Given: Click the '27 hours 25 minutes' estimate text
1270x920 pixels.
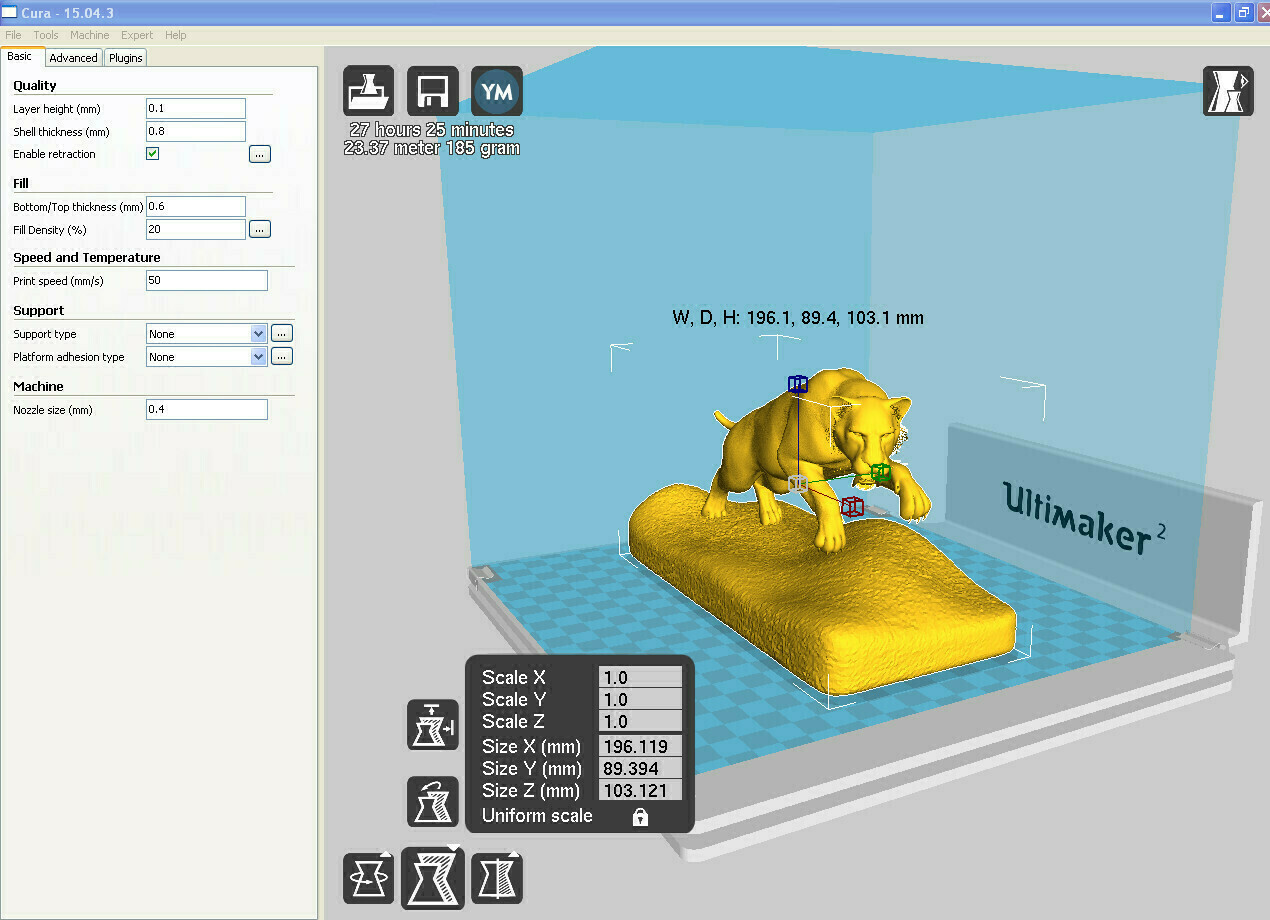Looking at the screenshot, I should 431,130.
